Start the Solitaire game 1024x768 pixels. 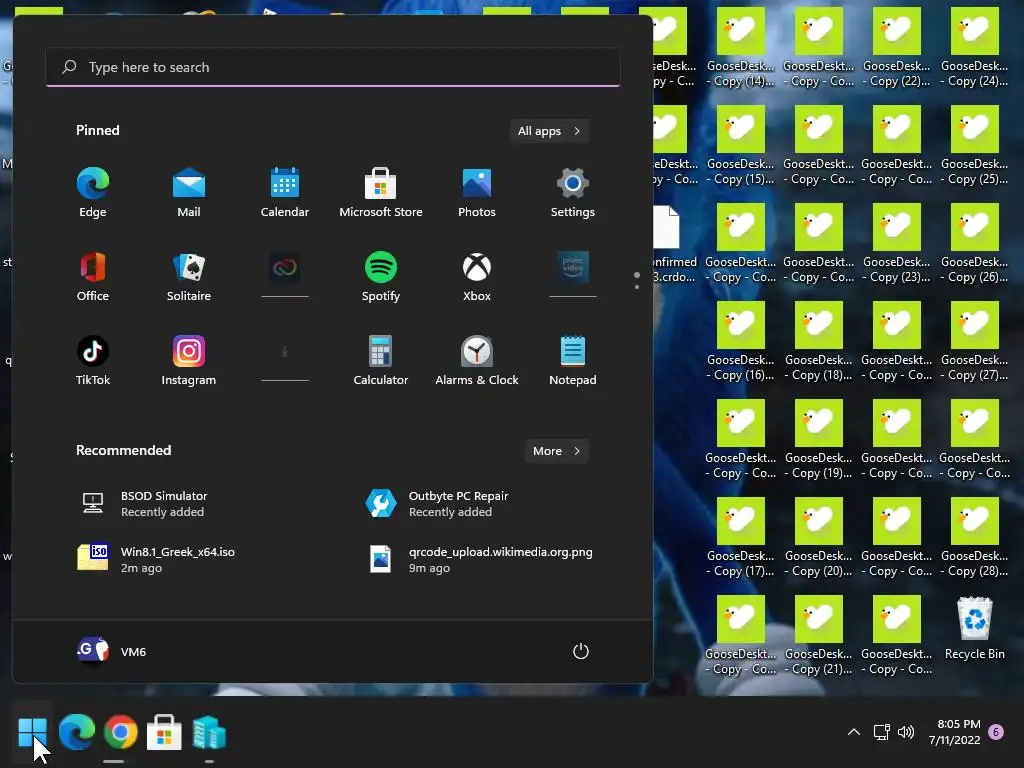click(x=189, y=277)
